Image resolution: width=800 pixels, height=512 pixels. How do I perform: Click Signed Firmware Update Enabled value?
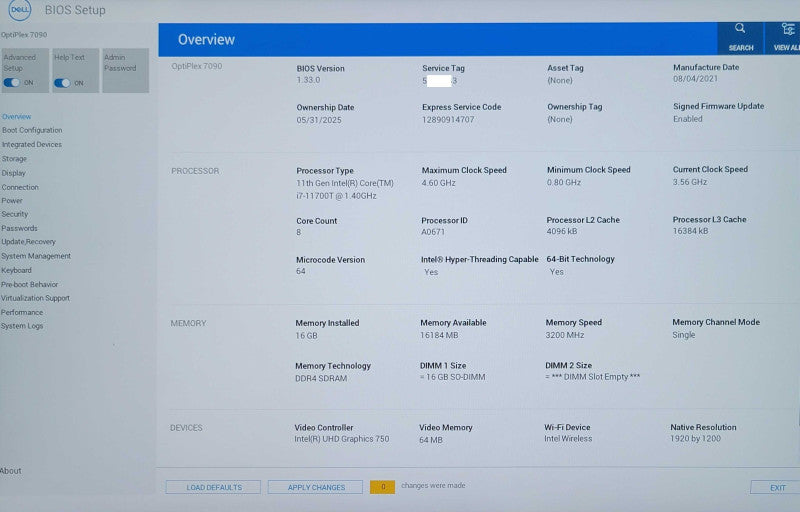pyautogui.click(x=687, y=119)
